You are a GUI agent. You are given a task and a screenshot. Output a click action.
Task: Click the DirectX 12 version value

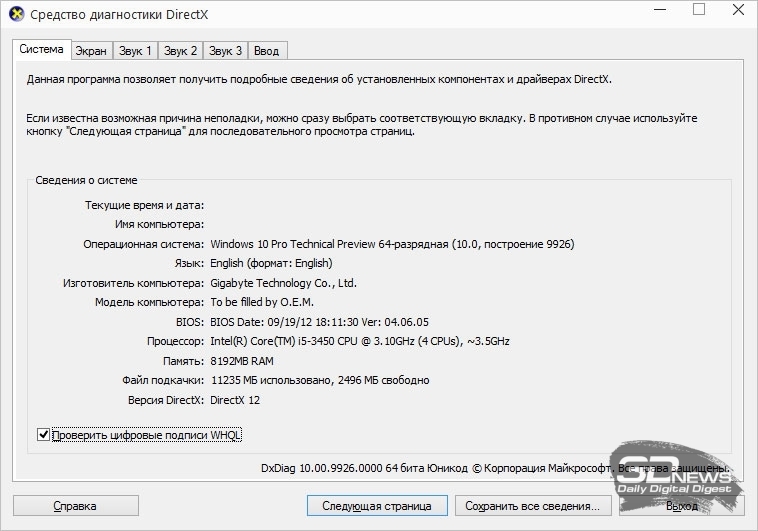click(x=235, y=400)
